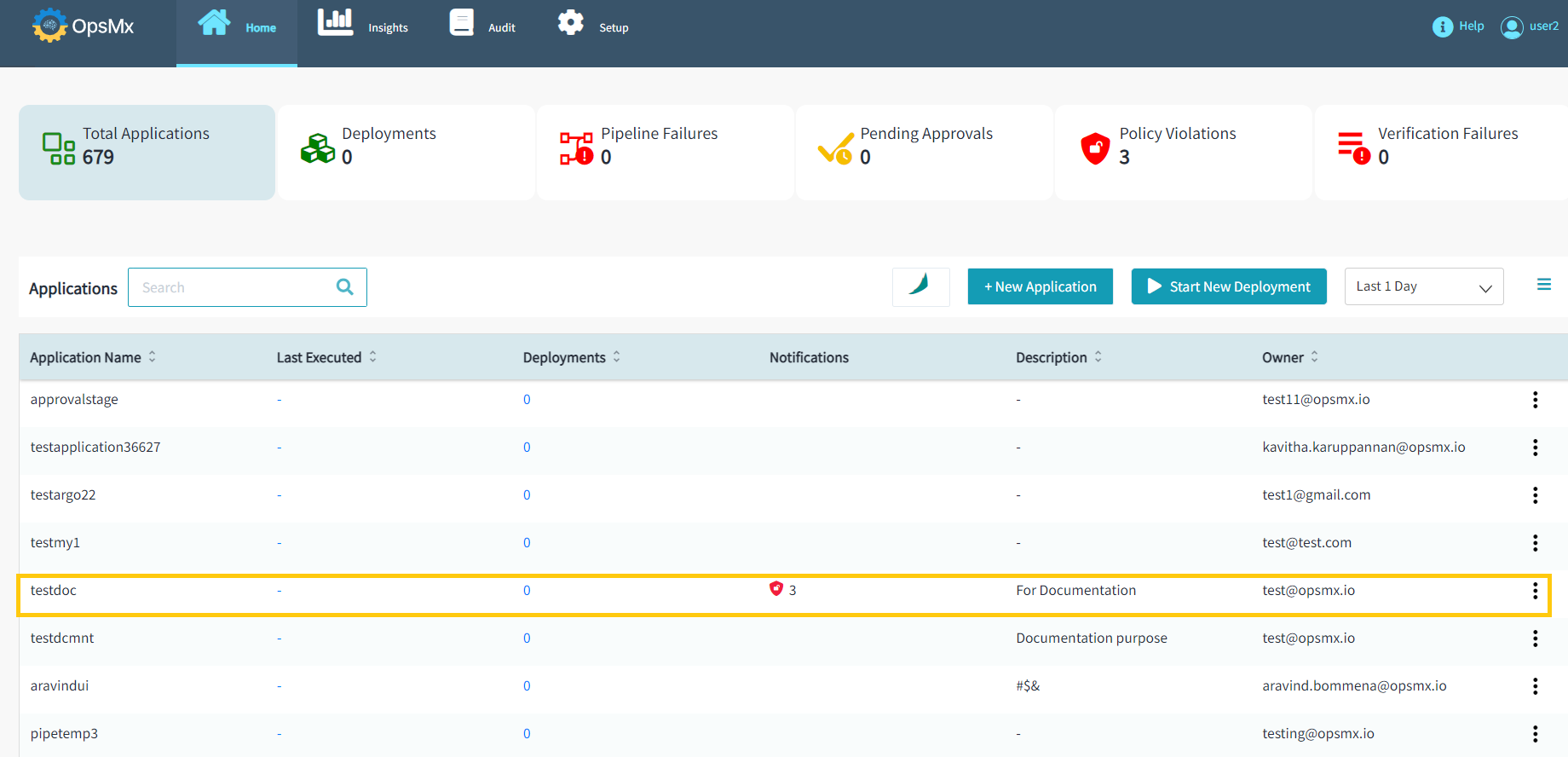Open the three-dot menu for testdoc
The height and width of the screenshot is (757, 1568).
point(1535,591)
